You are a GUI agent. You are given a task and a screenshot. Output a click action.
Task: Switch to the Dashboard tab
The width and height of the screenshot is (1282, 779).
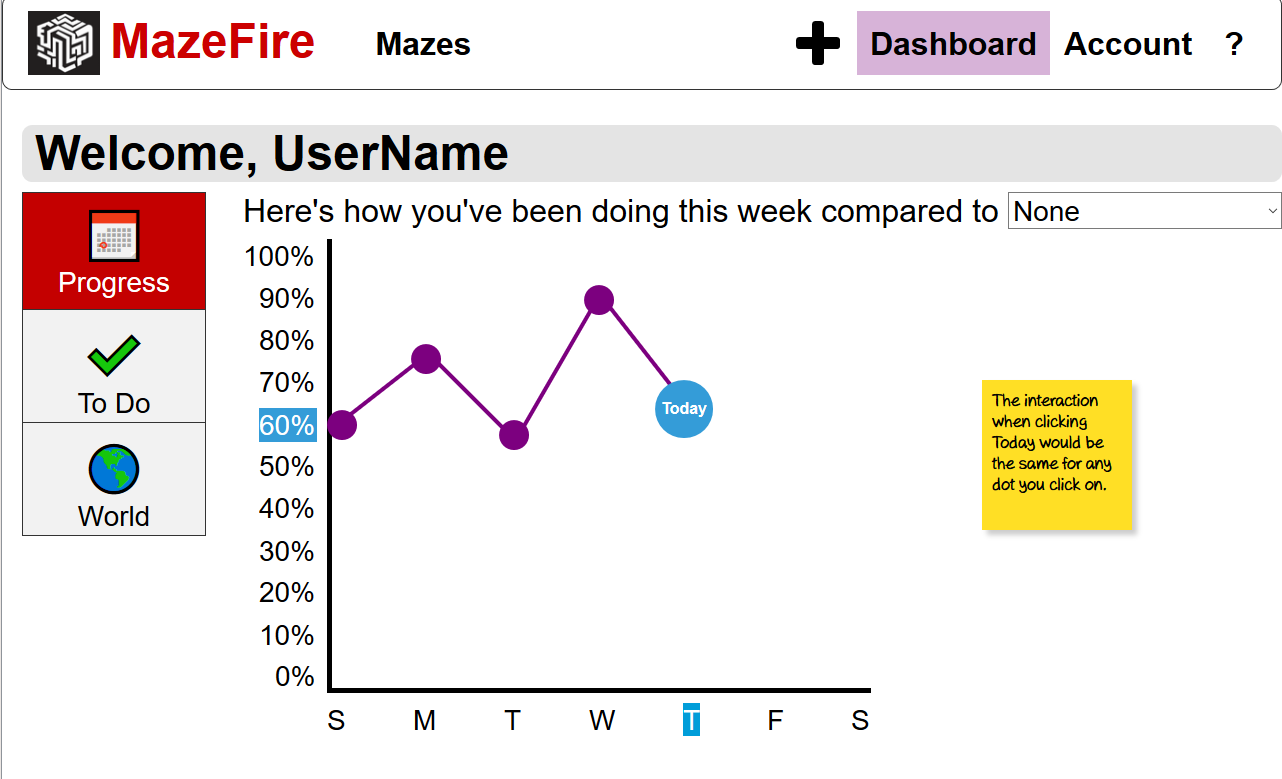tap(953, 43)
